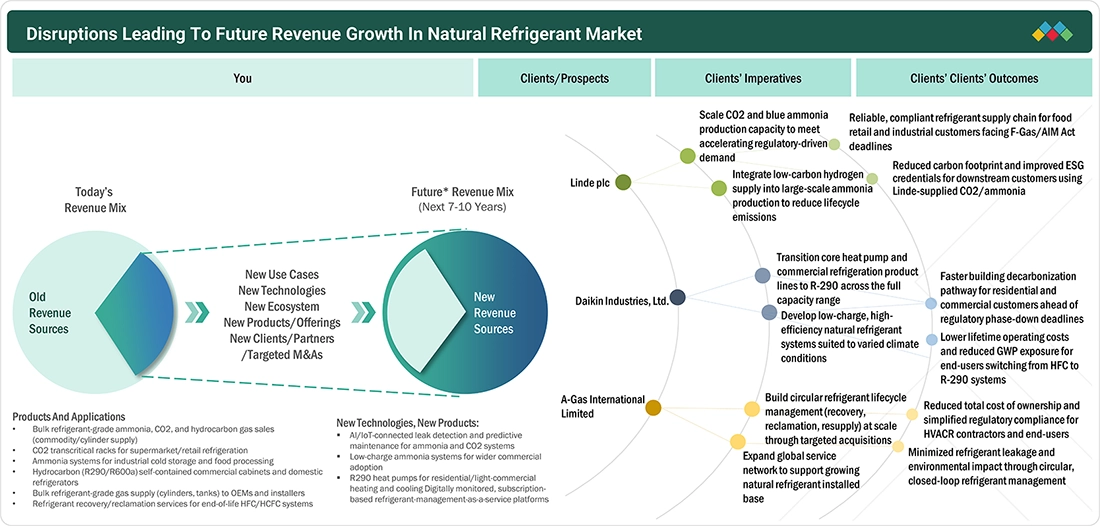This screenshot has height=526, width=1100.
Task: Click the pale yellow dot for Reduced total cost of ownership
Action: click(x=912, y=414)
